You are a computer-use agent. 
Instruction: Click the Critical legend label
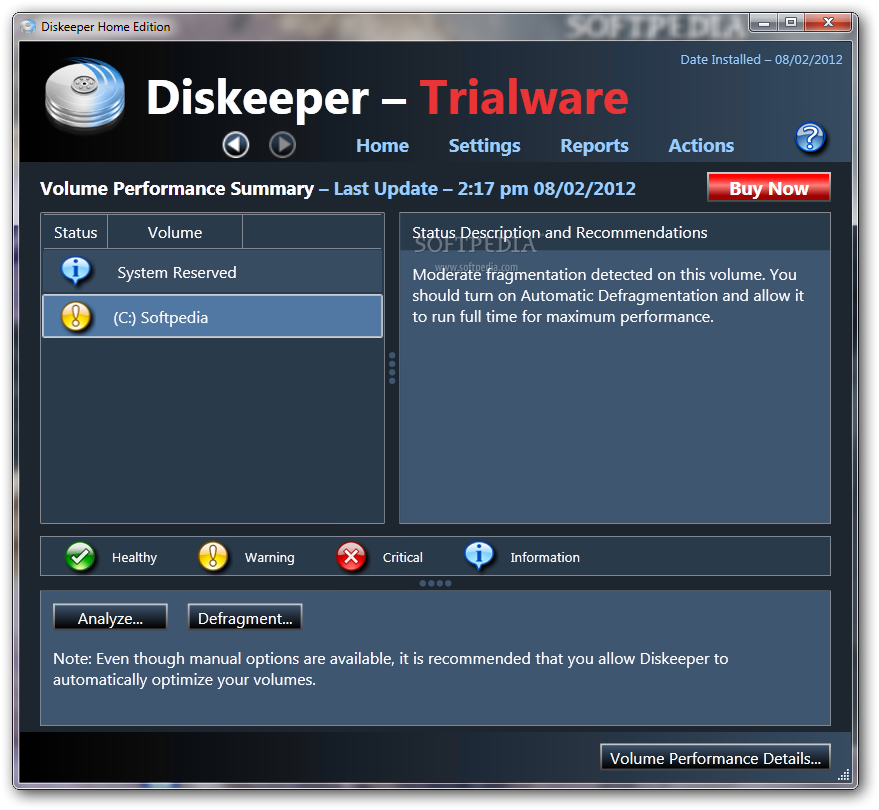(403, 557)
